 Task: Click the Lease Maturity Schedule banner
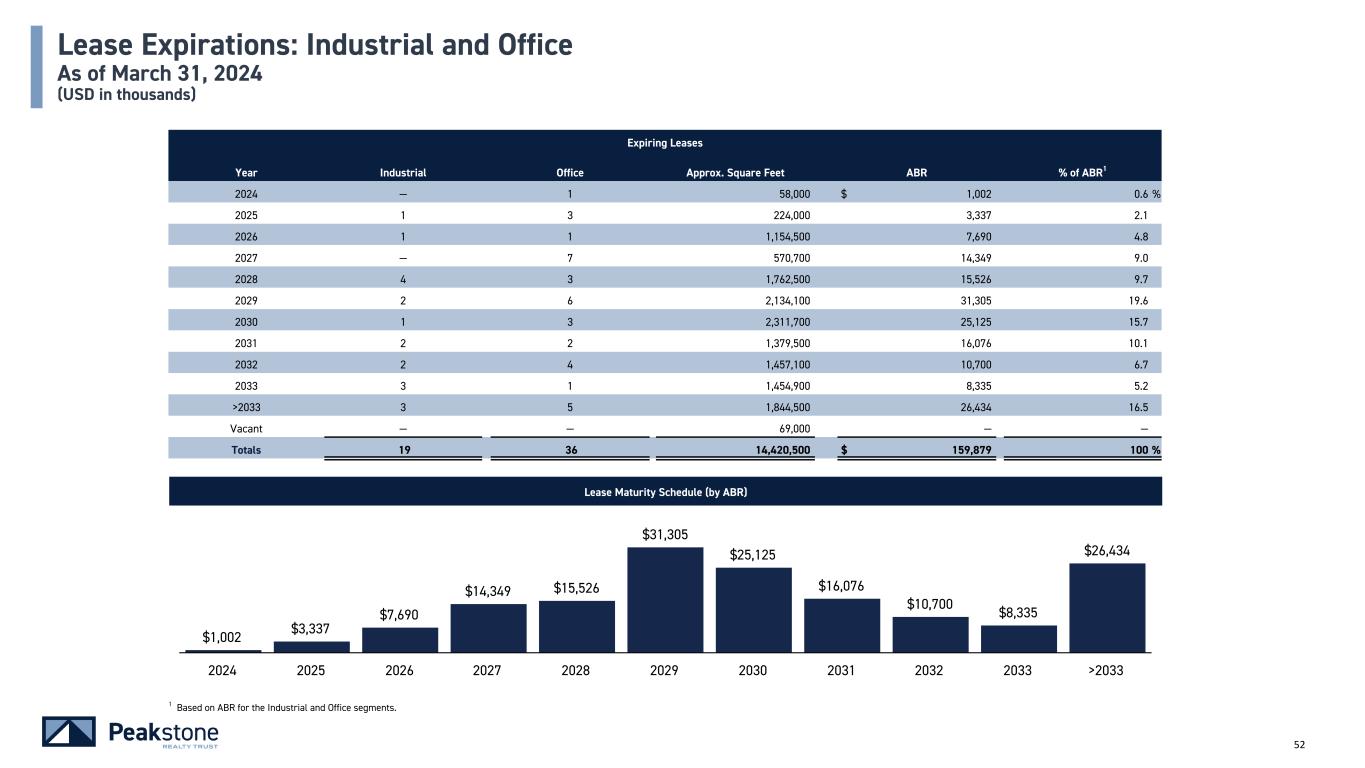(x=665, y=492)
